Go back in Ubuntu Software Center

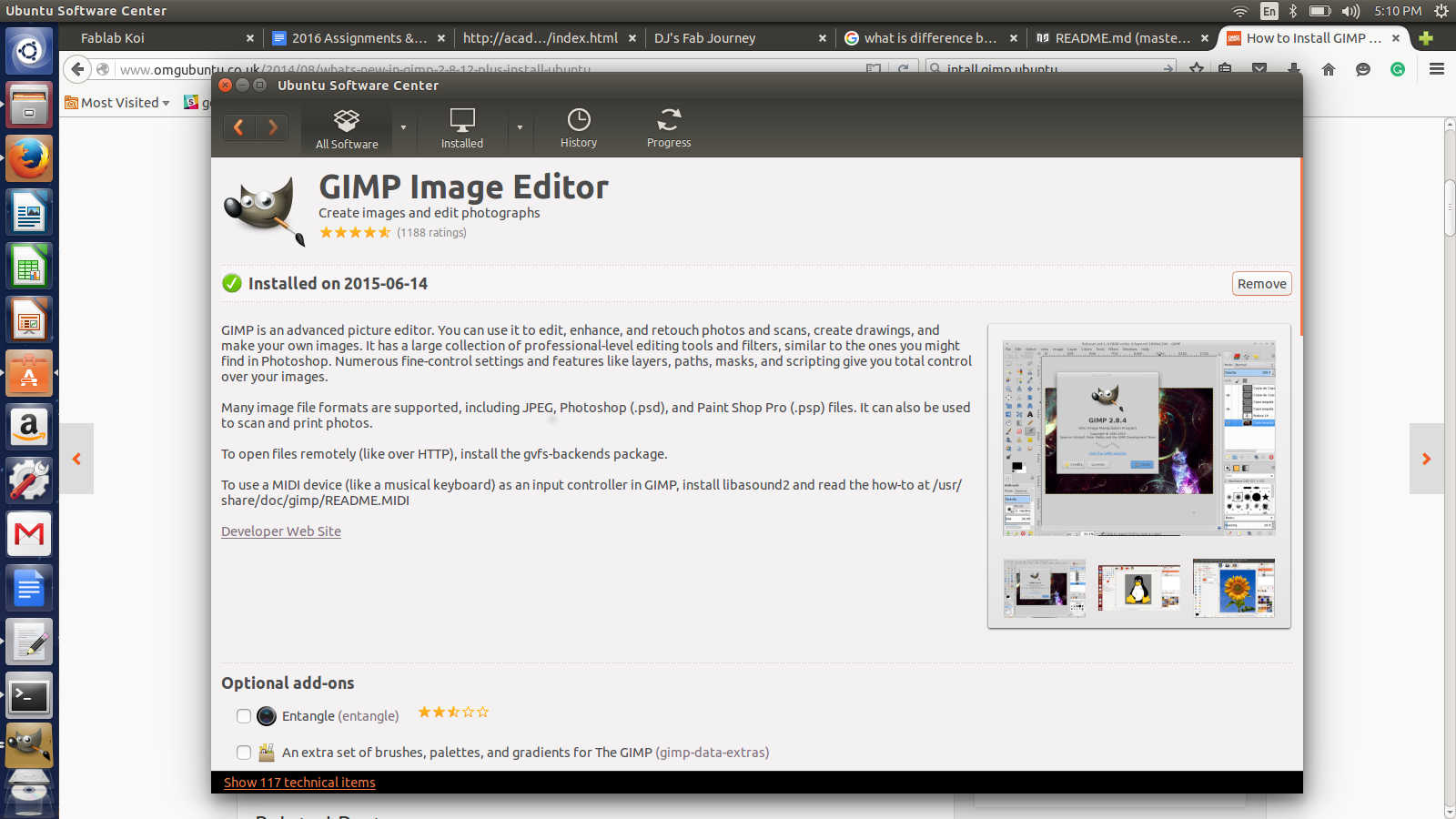click(238, 127)
